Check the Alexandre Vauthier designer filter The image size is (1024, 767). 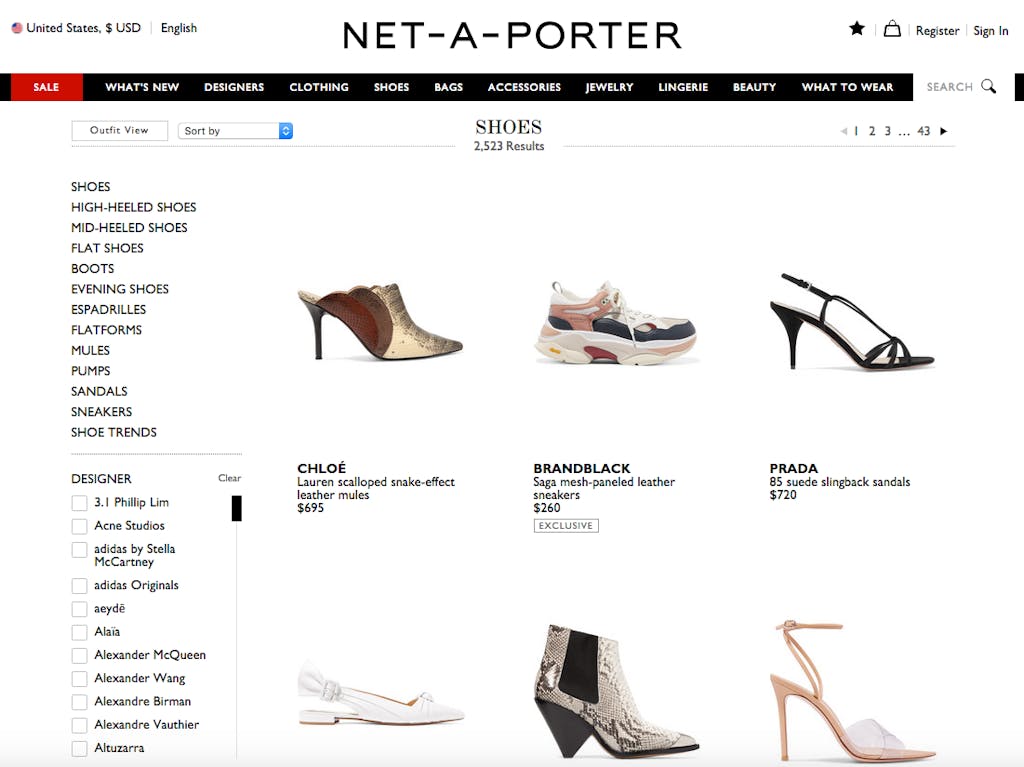click(x=79, y=726)
